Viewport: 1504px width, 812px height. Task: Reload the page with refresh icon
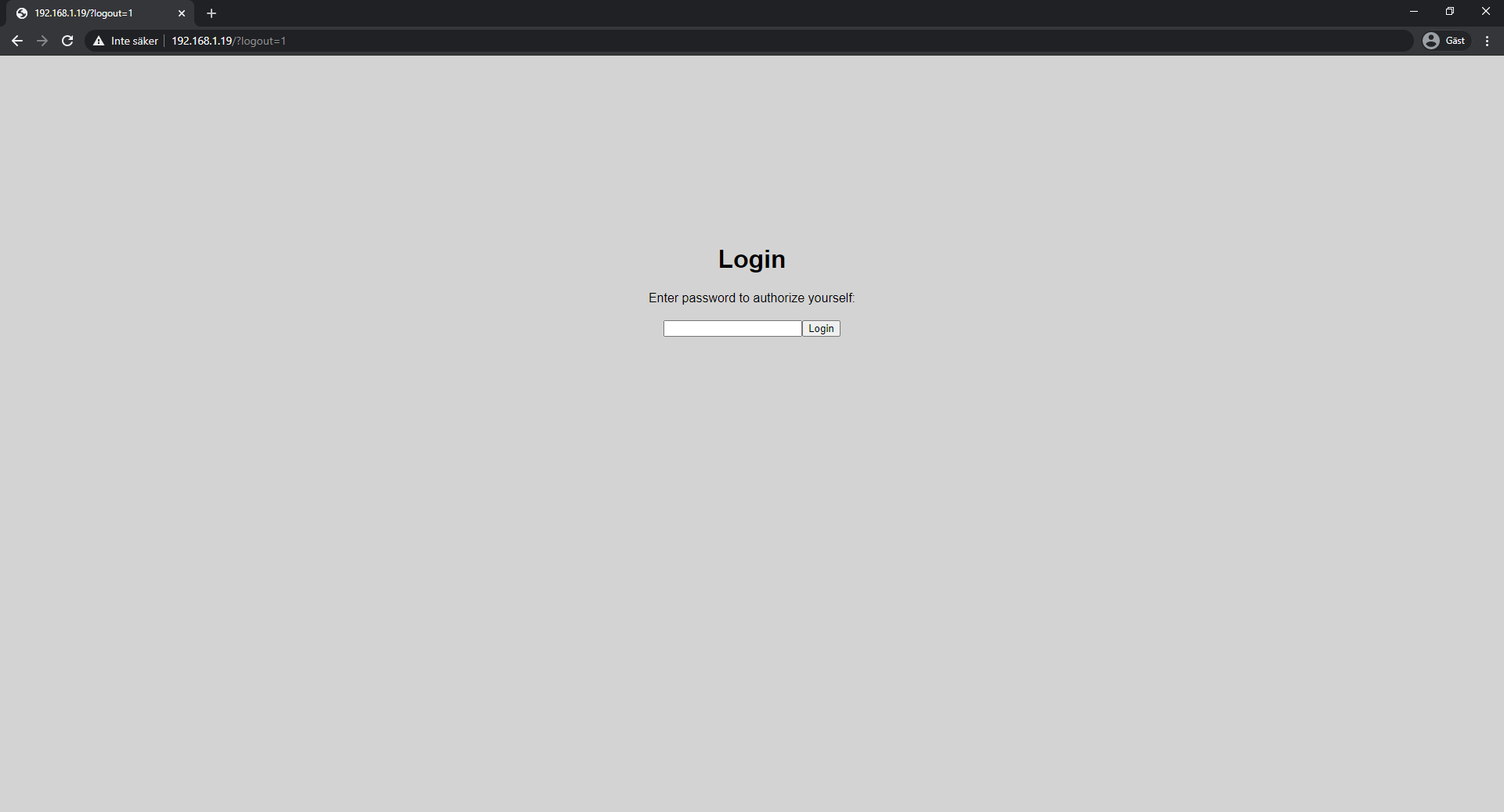[x=67, y=41]
